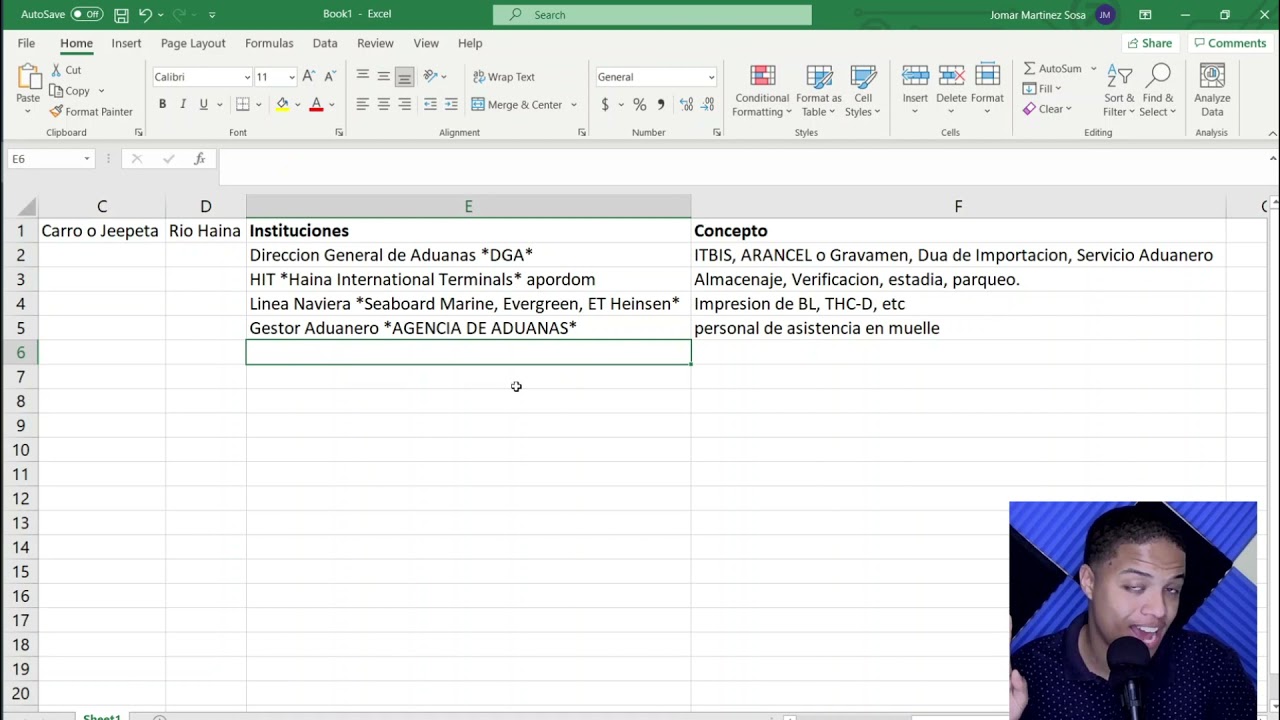Switch to the Page Layout tab
Image resolution: width=1280 pixels, height=720 pixels.
(193, 43)
